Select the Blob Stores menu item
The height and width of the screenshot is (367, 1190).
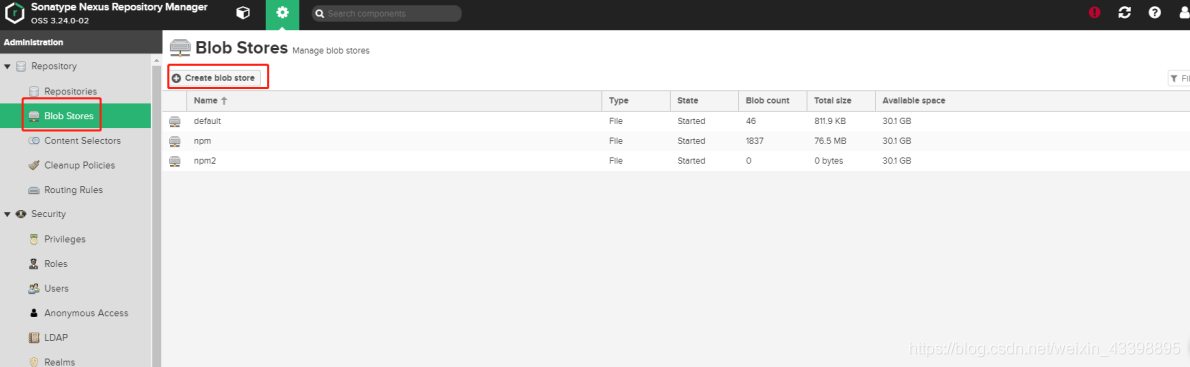click(x=76, y=116)
